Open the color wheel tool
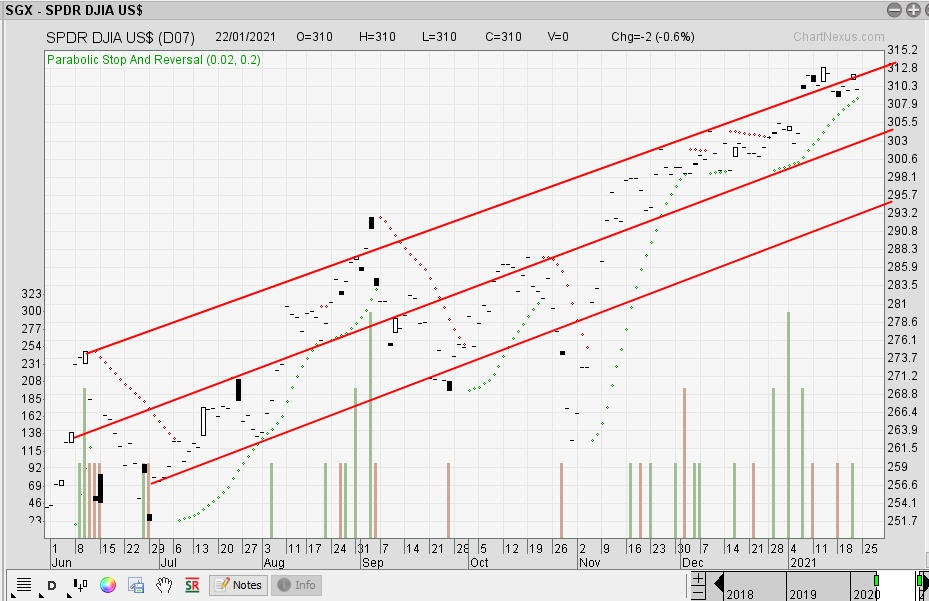 click(106, 585)
